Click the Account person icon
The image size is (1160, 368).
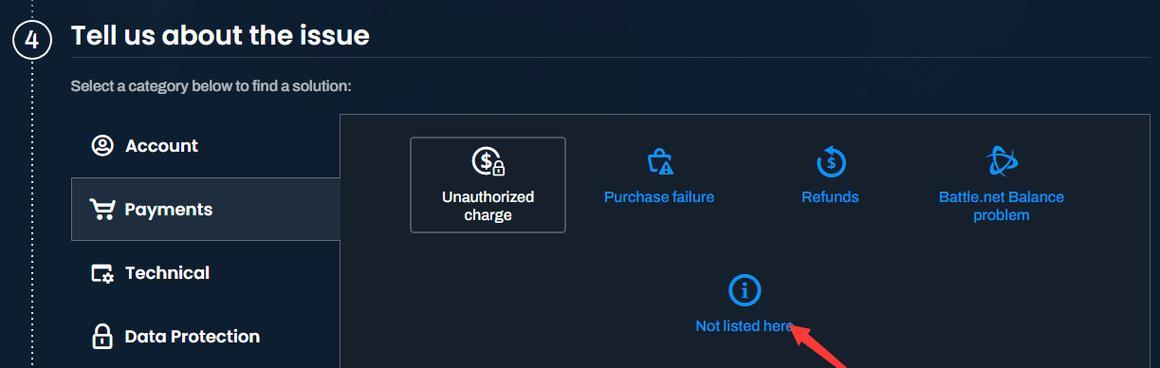tap(102, 146)
